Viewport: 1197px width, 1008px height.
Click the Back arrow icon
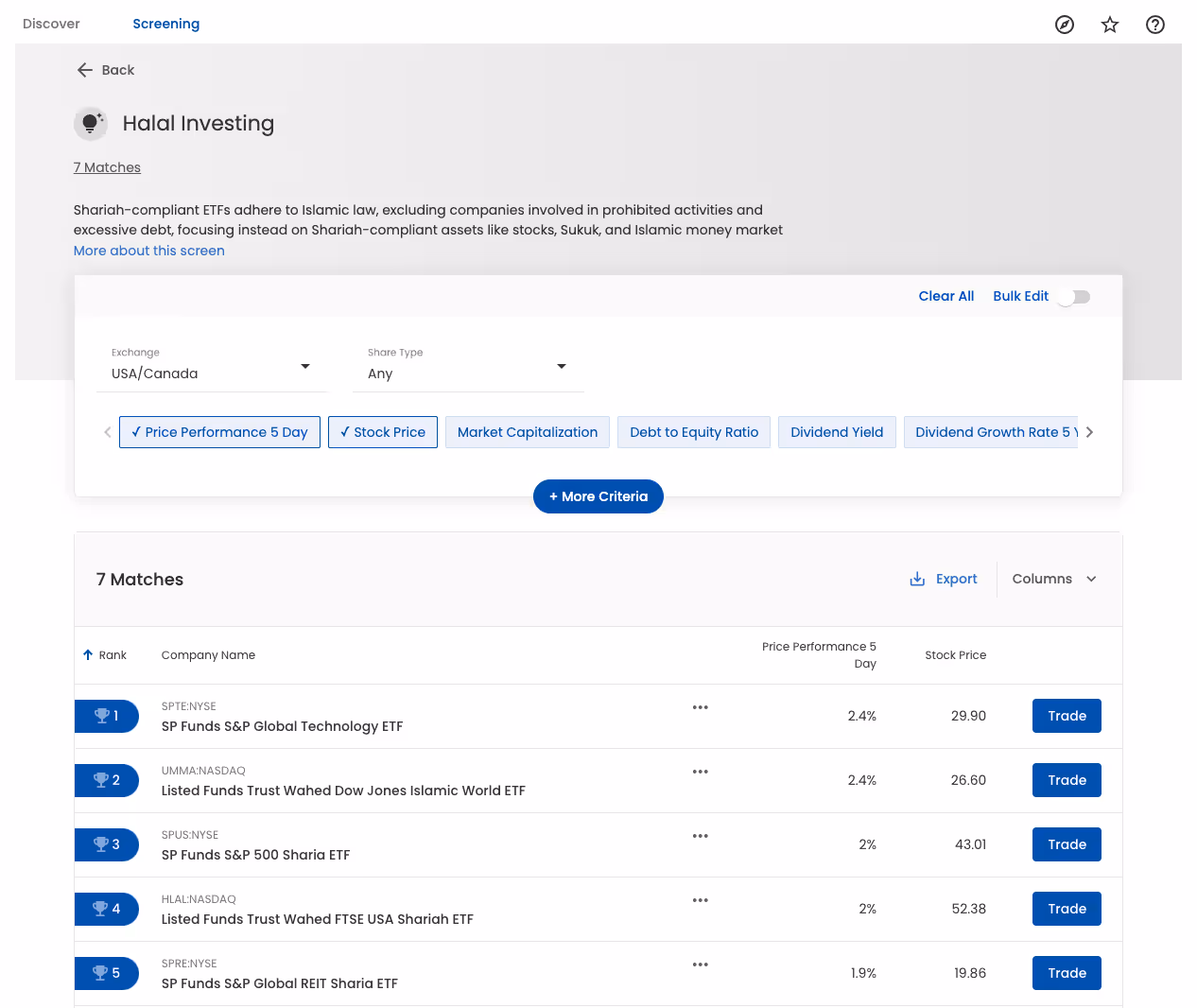point(85,70)
